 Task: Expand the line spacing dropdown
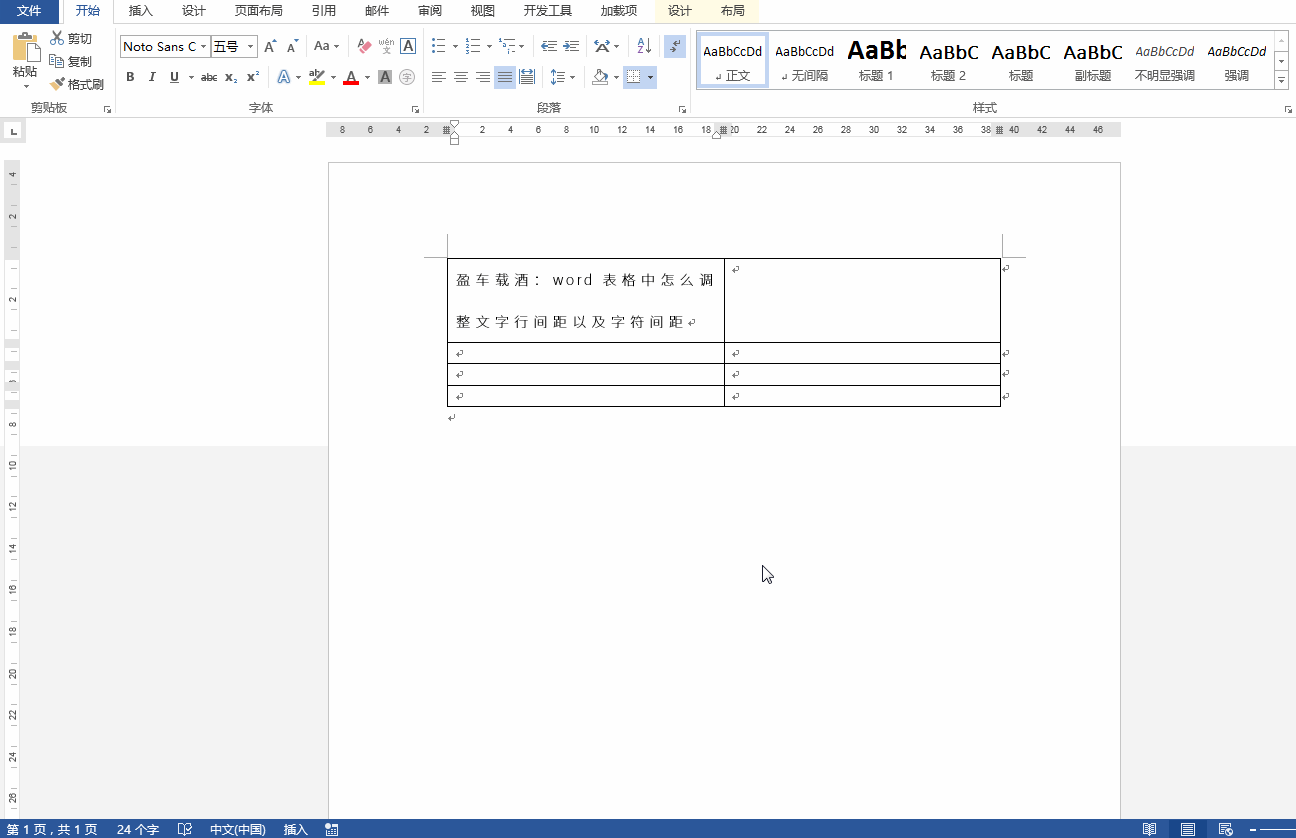571,77
